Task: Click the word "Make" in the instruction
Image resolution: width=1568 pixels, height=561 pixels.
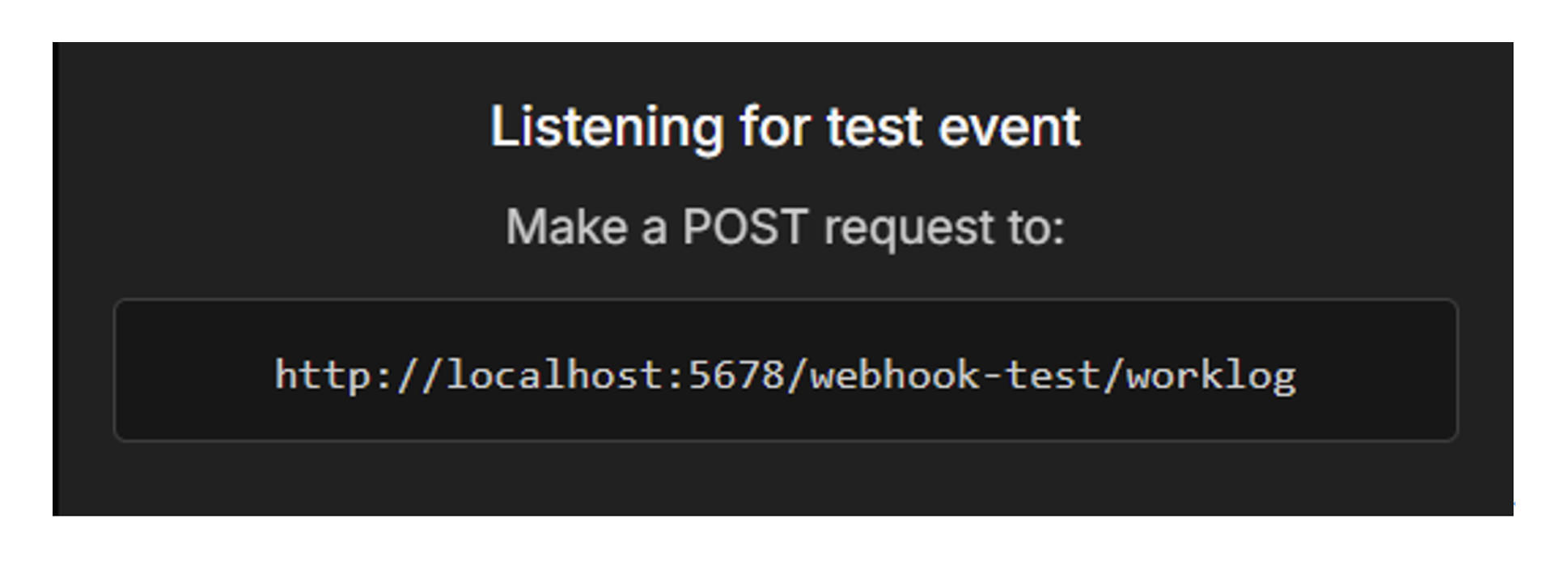Action: (x=566, y=227)
